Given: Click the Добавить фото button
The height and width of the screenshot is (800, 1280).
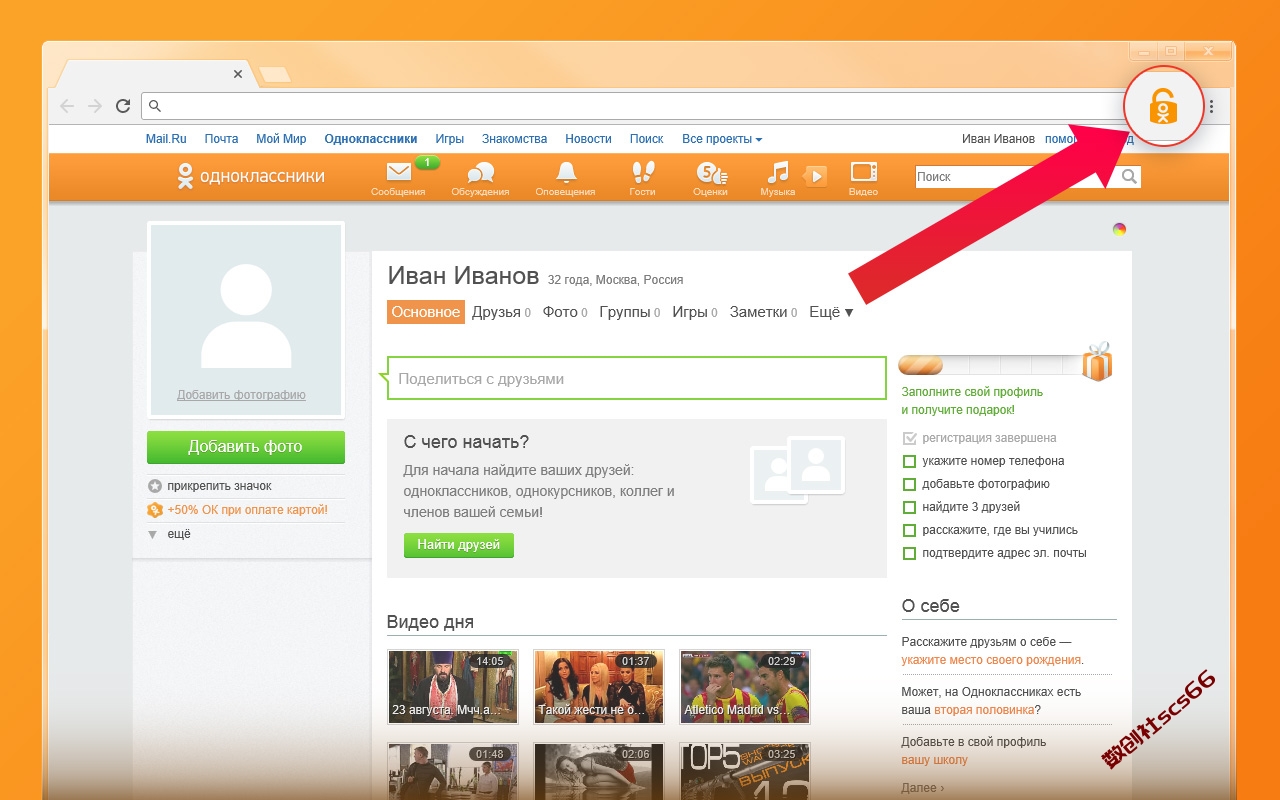Looking at the screenshot, I should point(246,447).
